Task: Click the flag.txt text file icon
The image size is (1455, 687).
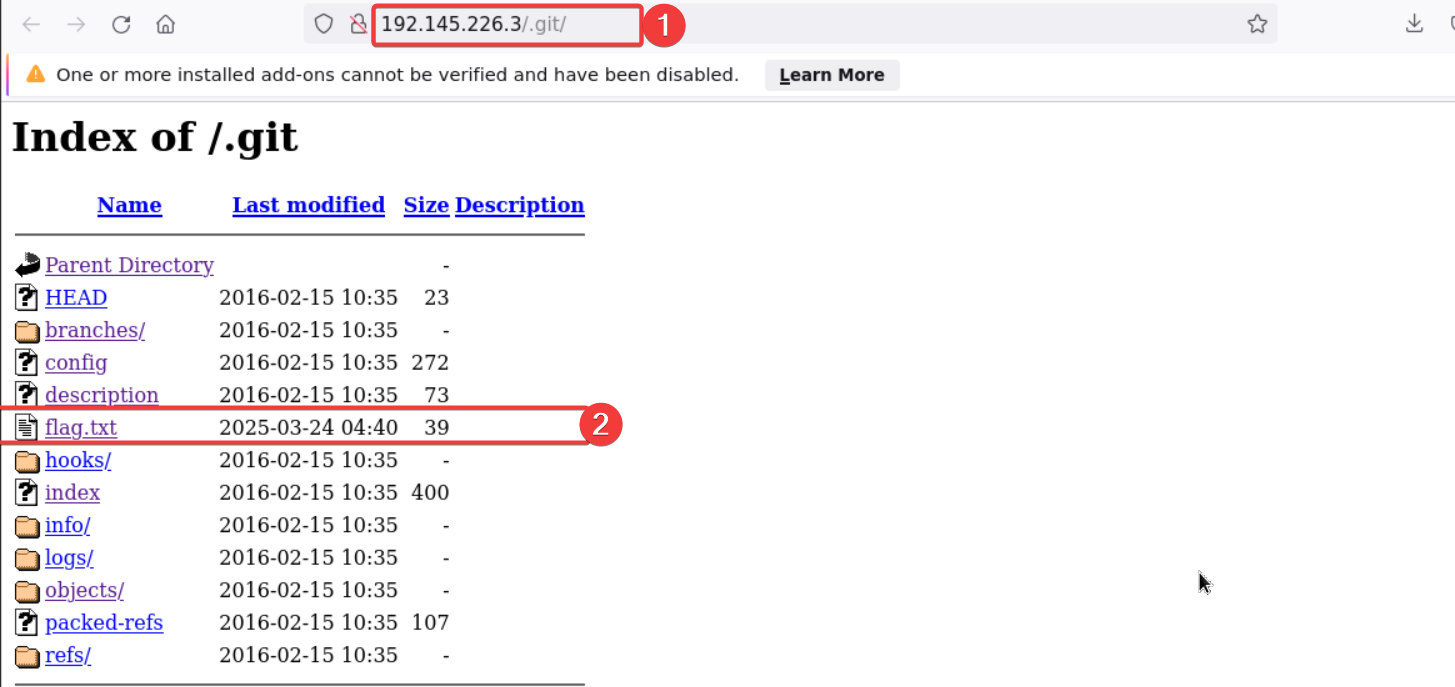Action: coord(27,428)
